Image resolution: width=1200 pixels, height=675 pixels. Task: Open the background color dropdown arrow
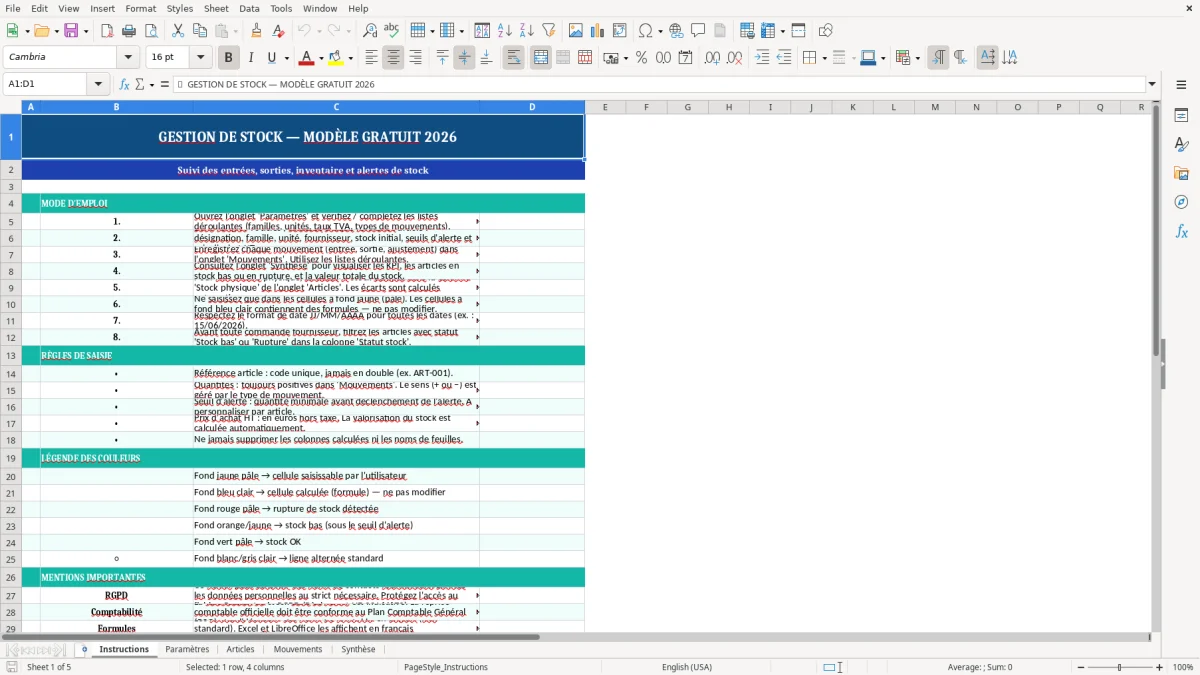pyautogui.click(x=350, y=58)
